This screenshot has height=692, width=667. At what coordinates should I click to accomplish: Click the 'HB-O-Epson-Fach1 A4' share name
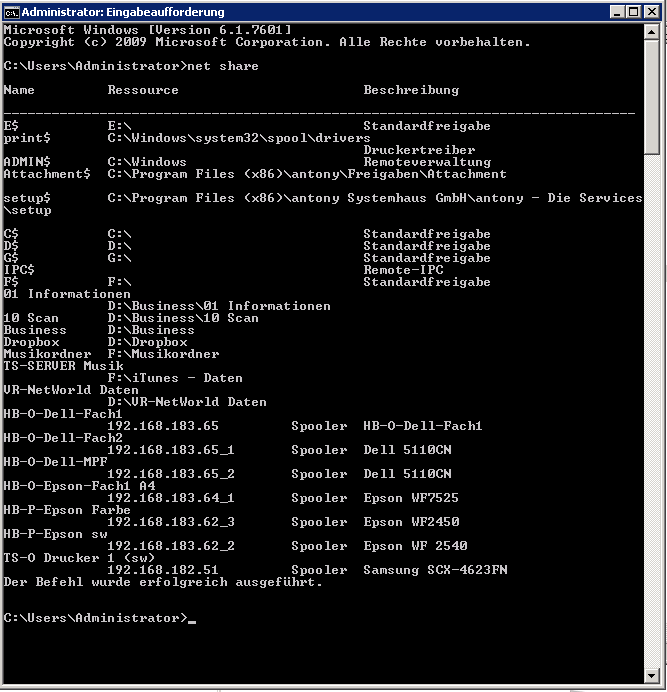click(x=79, y=486)
